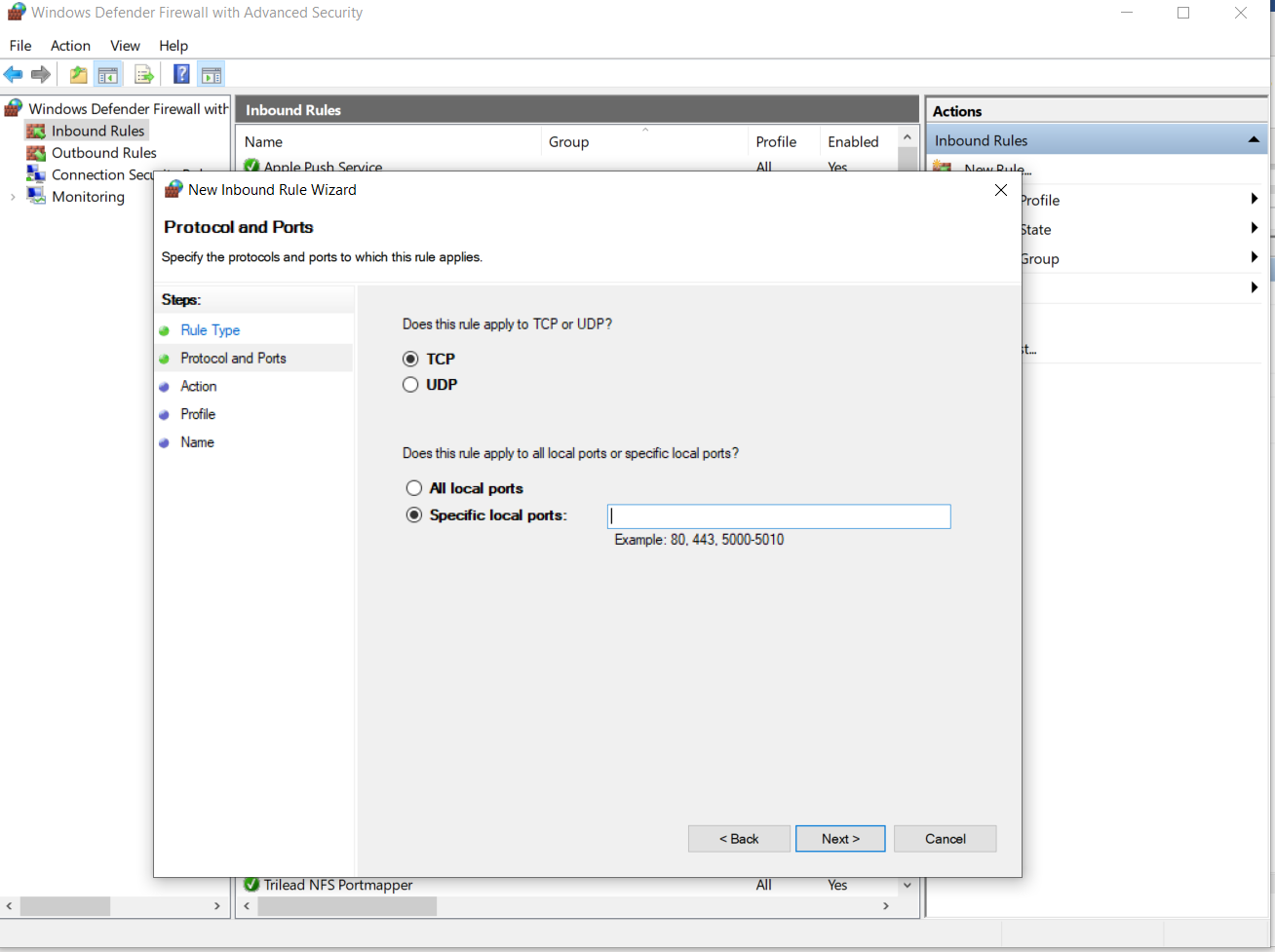This screenshot has width=1275, height=952.
Task: Select Outbound Rules in the console tree
Action: click(103, 153)
